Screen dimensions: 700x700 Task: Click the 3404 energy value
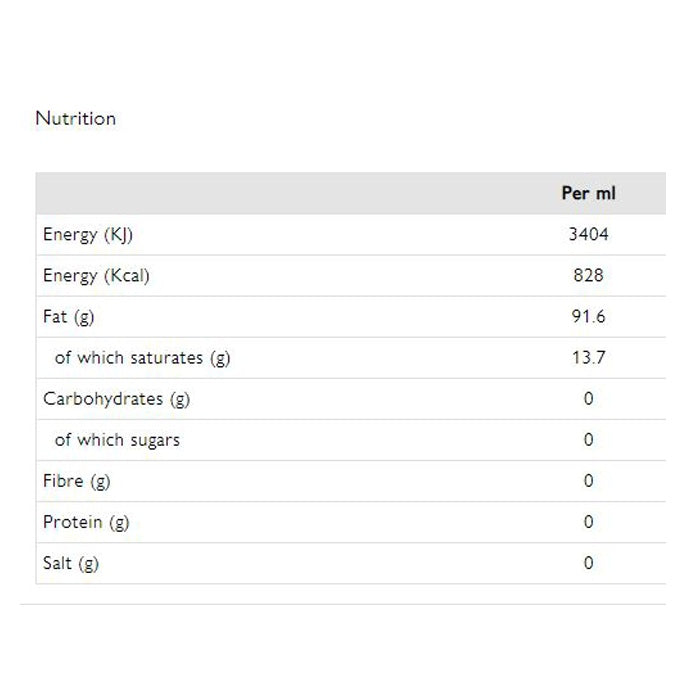point(588,235)
